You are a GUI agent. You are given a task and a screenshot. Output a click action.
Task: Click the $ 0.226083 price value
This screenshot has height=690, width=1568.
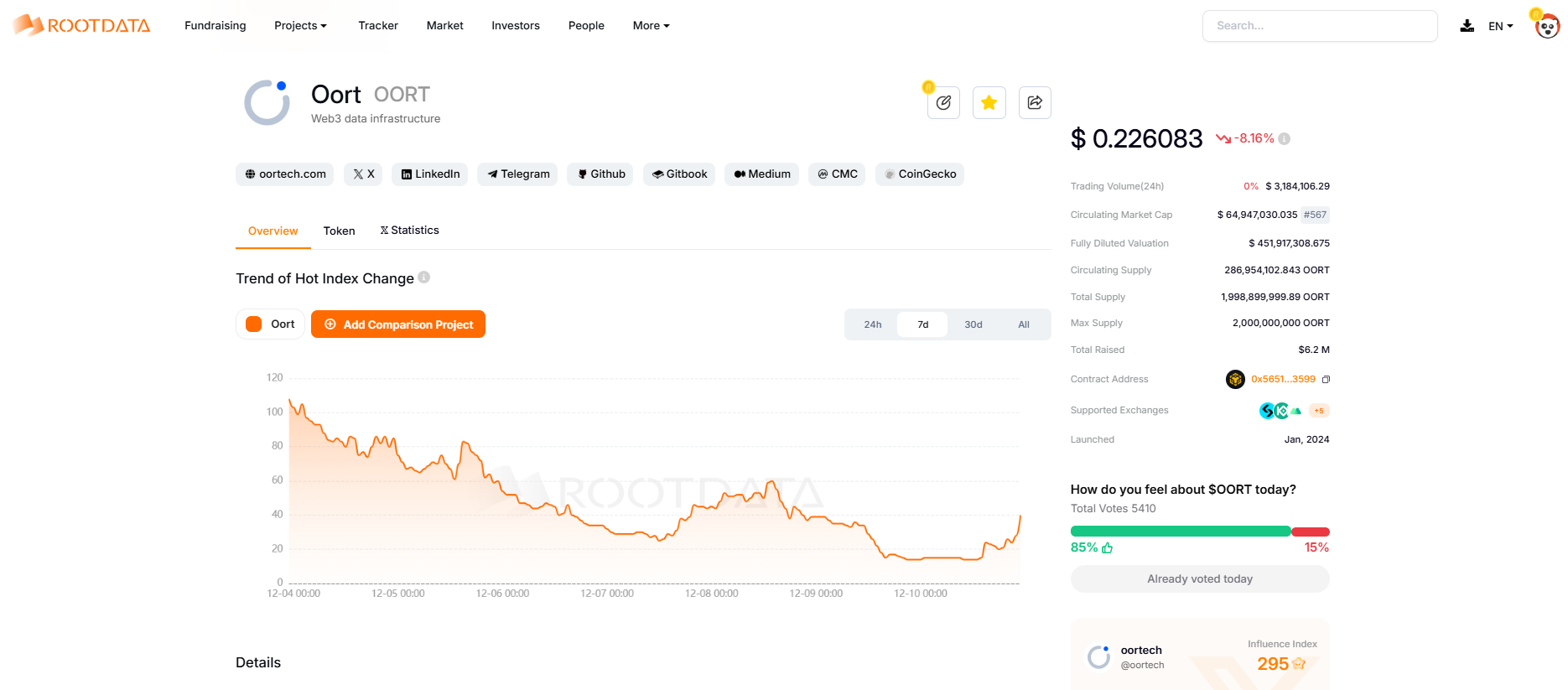point(1137,139)
